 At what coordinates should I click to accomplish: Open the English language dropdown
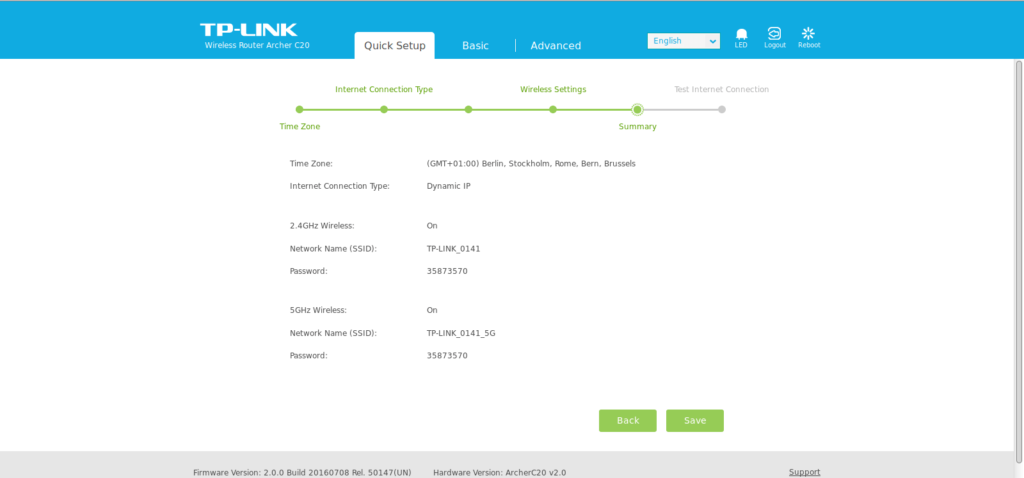pyautogui.click(x=683, y=41)
